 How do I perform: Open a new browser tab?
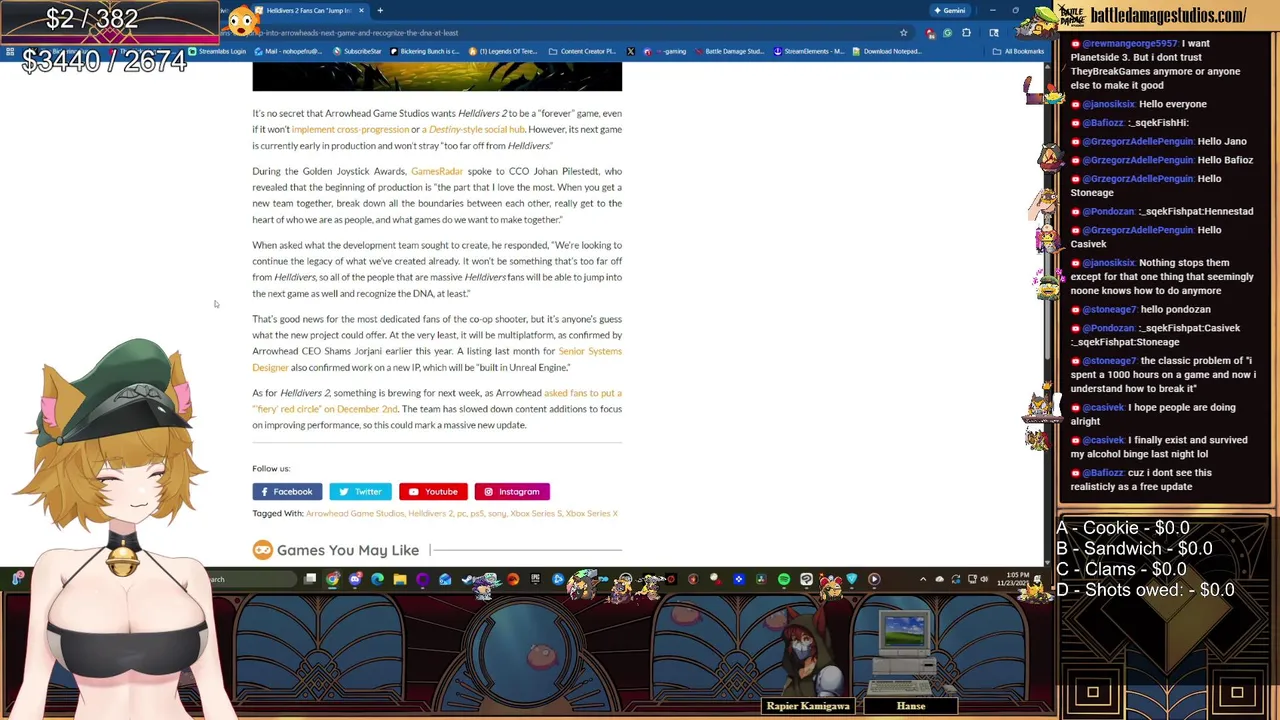380,10
